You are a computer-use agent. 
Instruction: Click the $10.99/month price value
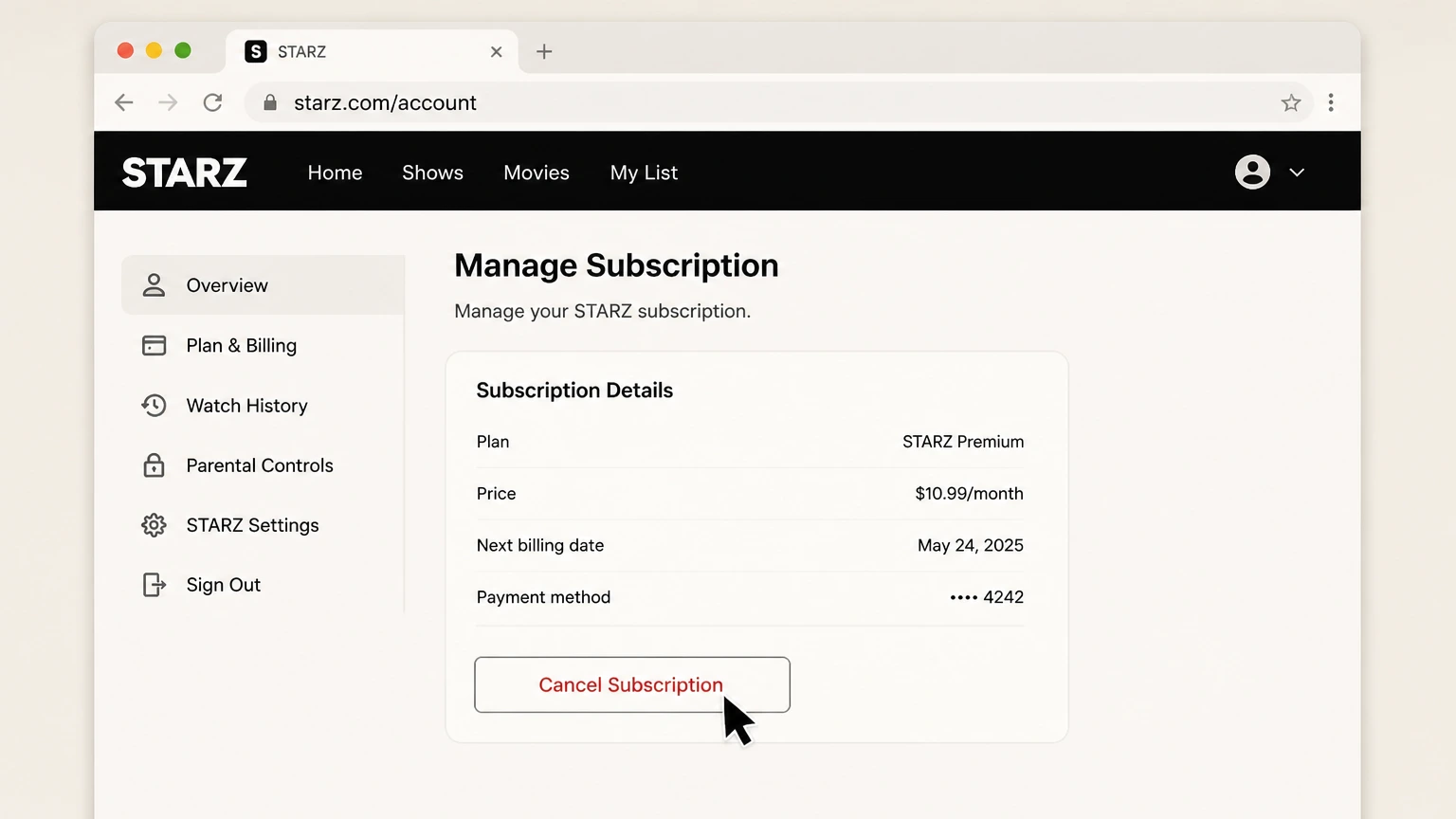[x=969, y=494]
